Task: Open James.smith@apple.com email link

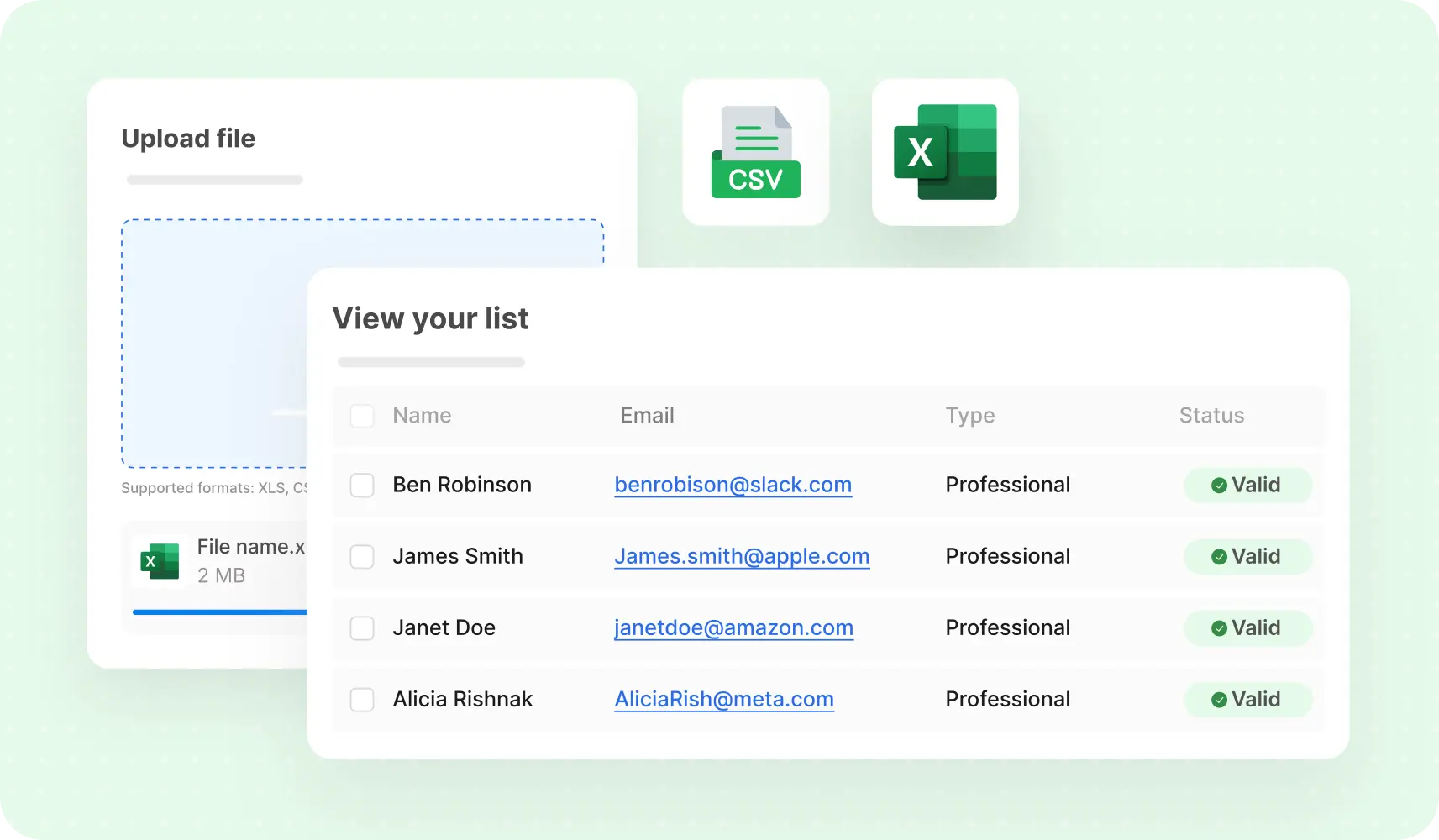Action: (742, 556)
